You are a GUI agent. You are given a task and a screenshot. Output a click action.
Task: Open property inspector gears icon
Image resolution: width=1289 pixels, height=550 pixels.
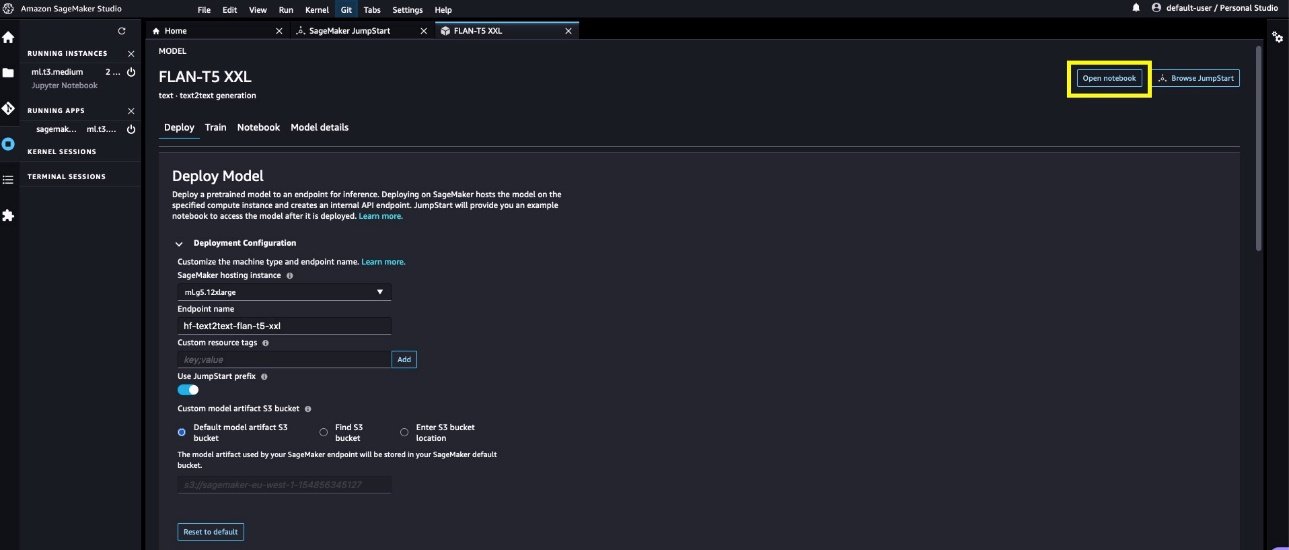point(1277,37)
